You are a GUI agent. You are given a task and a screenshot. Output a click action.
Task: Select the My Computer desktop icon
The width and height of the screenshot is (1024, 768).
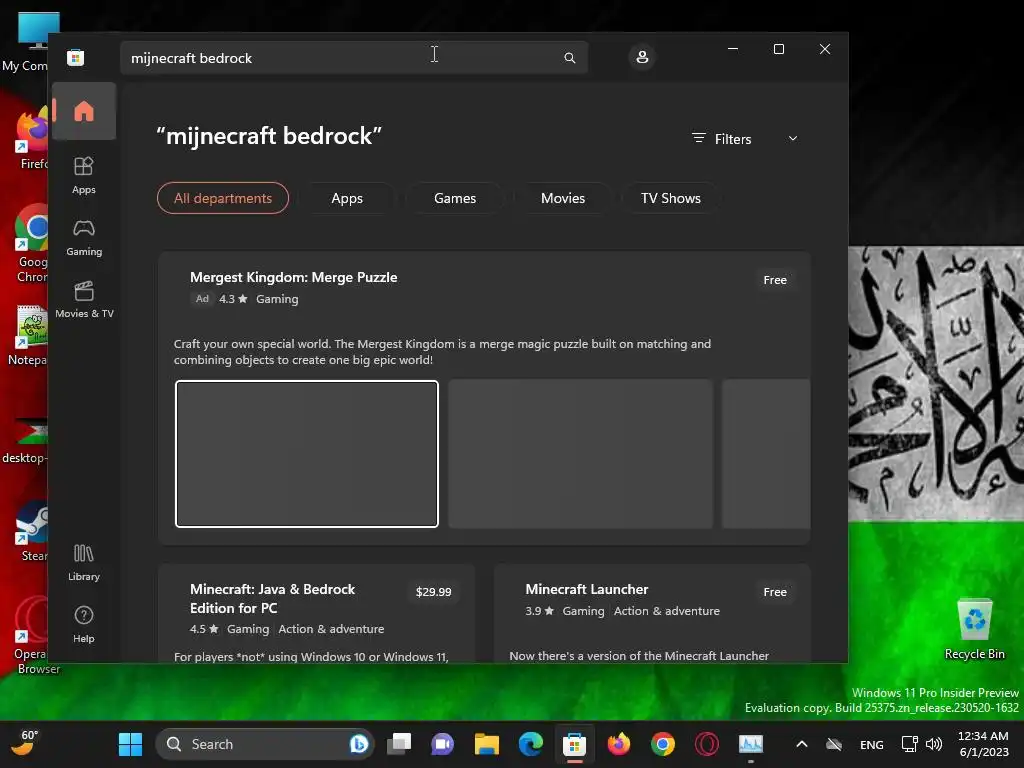(31, 42)
